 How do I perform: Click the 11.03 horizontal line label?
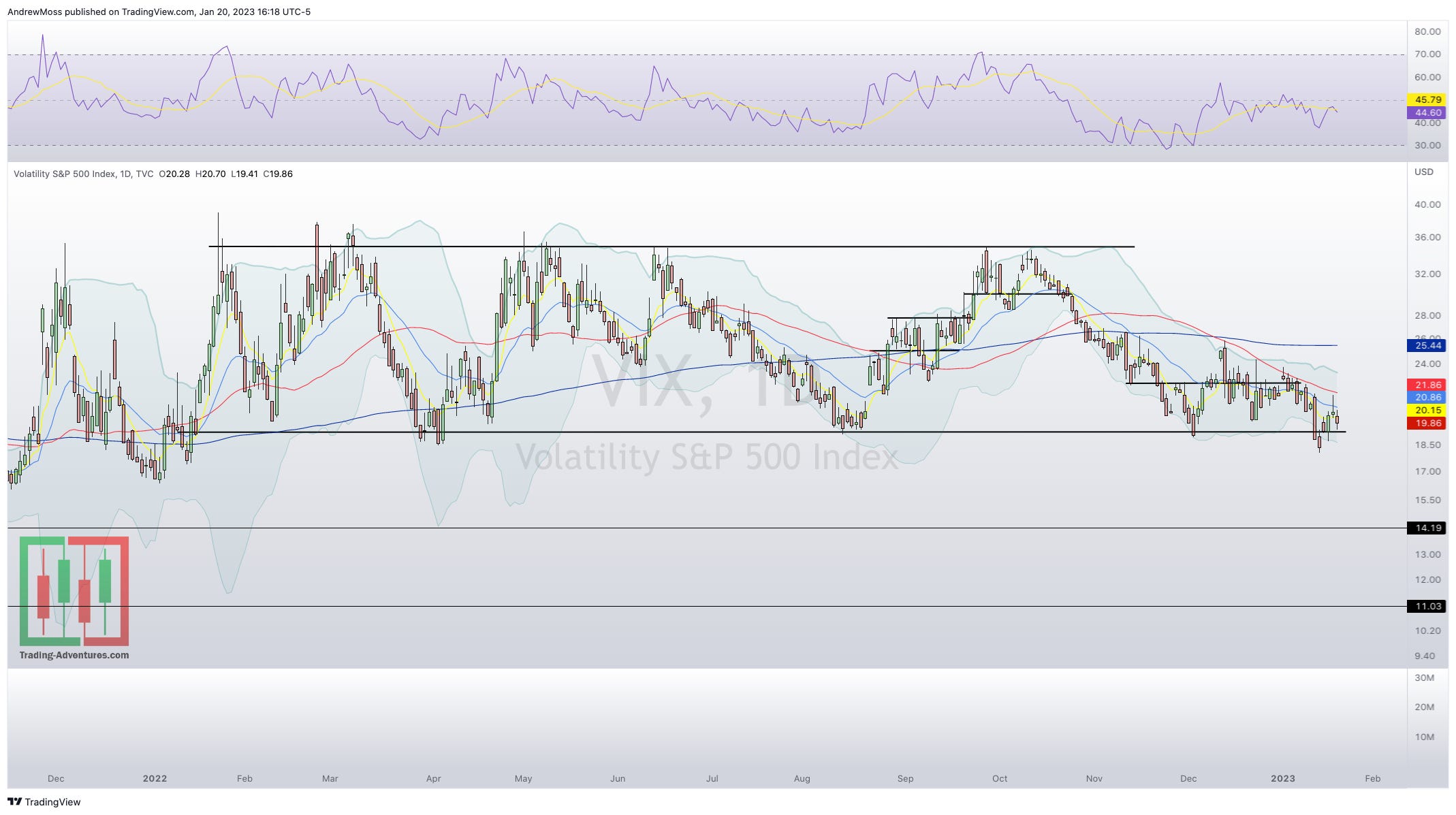coord(1427,606)
